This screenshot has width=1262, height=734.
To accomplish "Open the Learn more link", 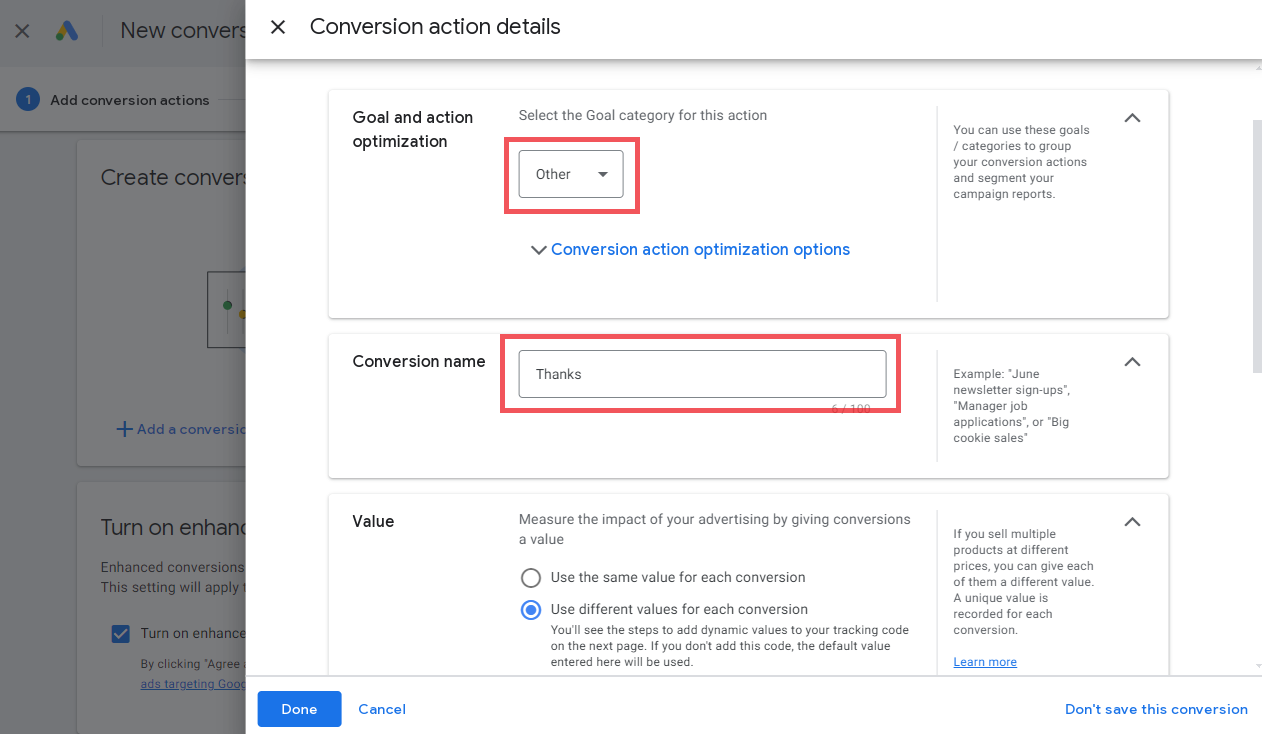I will (x=985, y=662).
